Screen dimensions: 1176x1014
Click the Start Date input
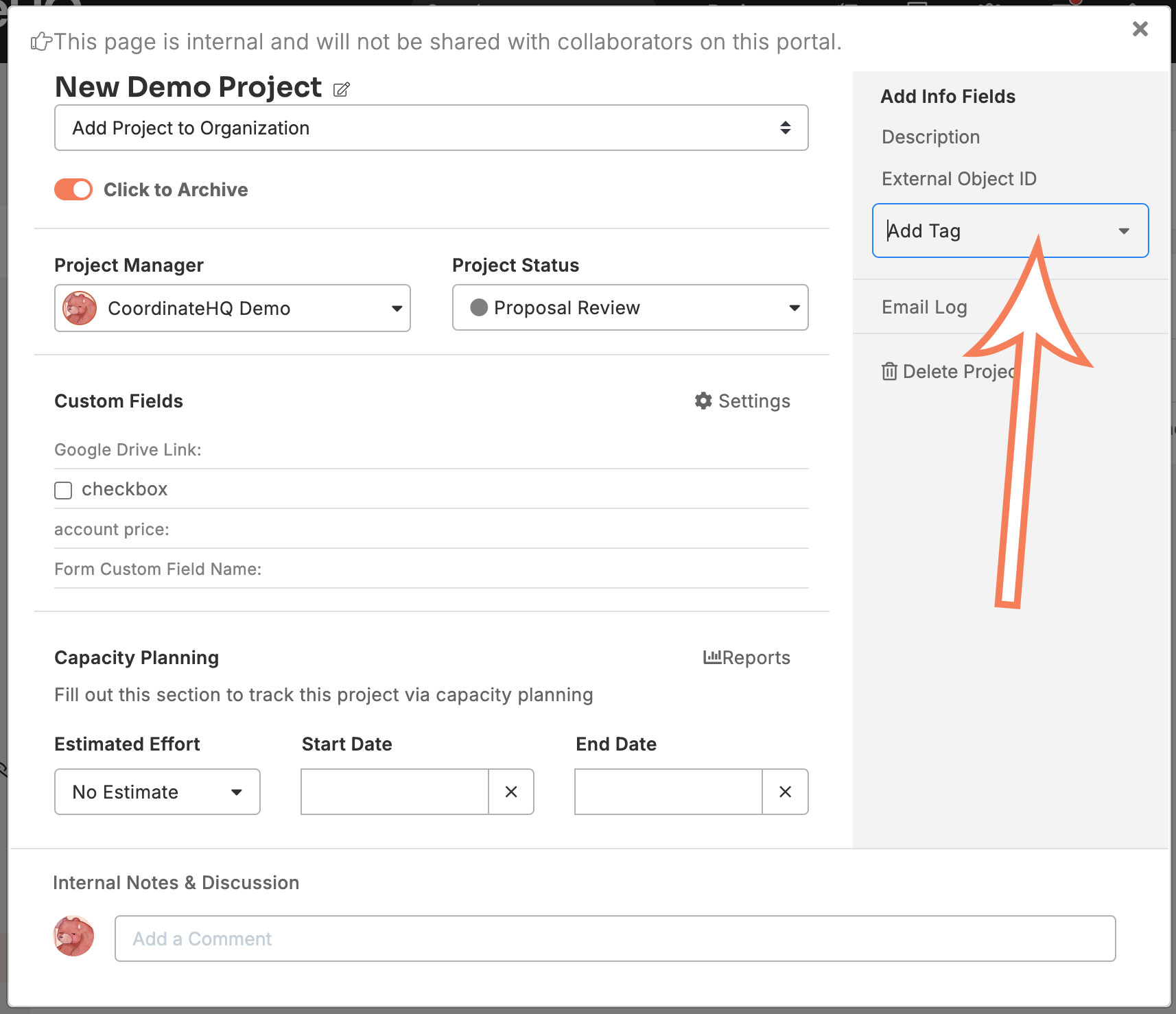(395, 792)
